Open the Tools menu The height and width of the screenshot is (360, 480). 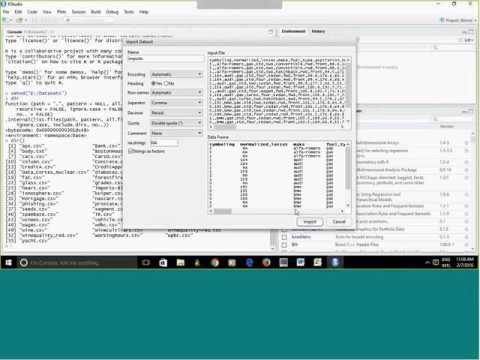pyautogui.click(x=129, y=12)
